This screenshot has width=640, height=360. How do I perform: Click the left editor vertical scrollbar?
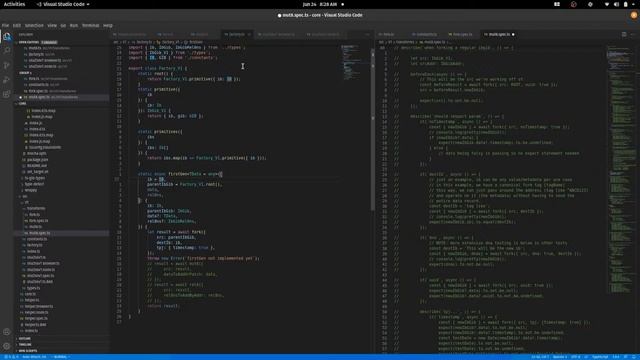[x=372, y=129]
